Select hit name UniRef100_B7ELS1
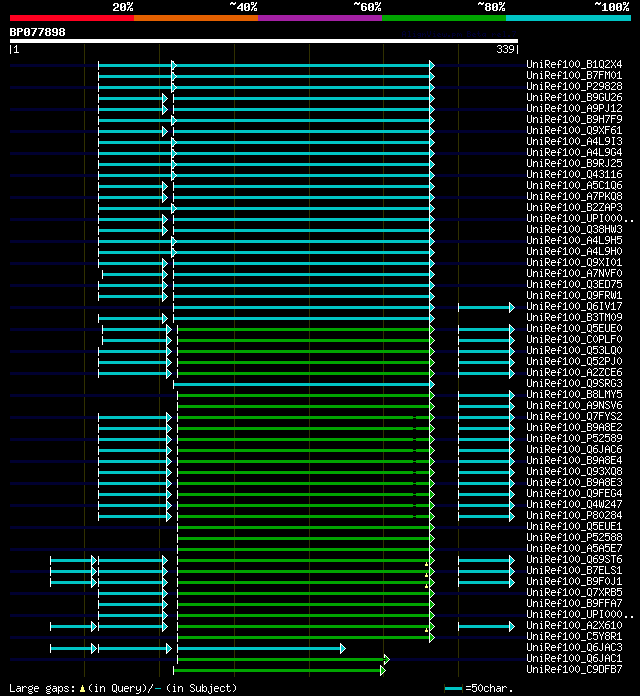The image size is (640, 696). tap(574, 570)
